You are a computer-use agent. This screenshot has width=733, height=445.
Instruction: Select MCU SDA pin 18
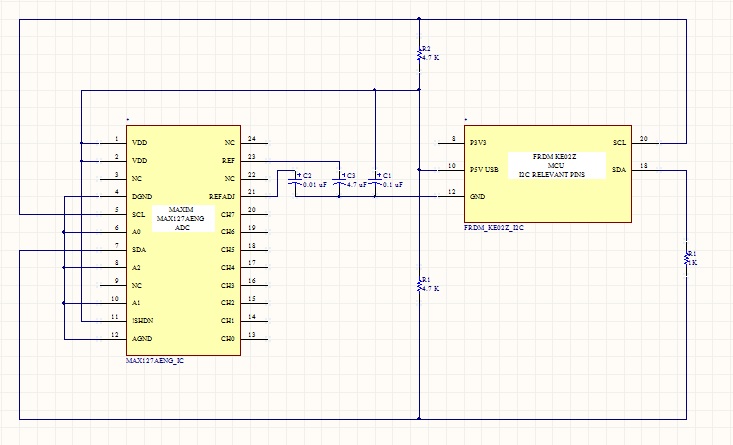619,170
